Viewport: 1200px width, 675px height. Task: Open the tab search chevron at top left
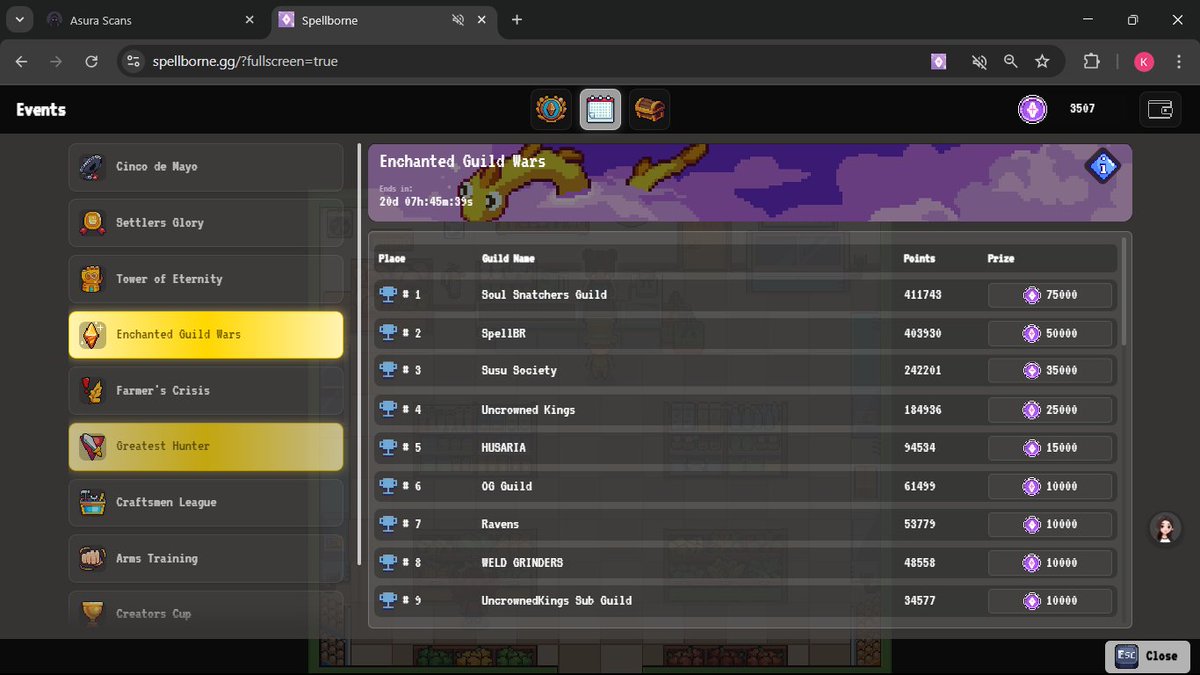[18, 18]
